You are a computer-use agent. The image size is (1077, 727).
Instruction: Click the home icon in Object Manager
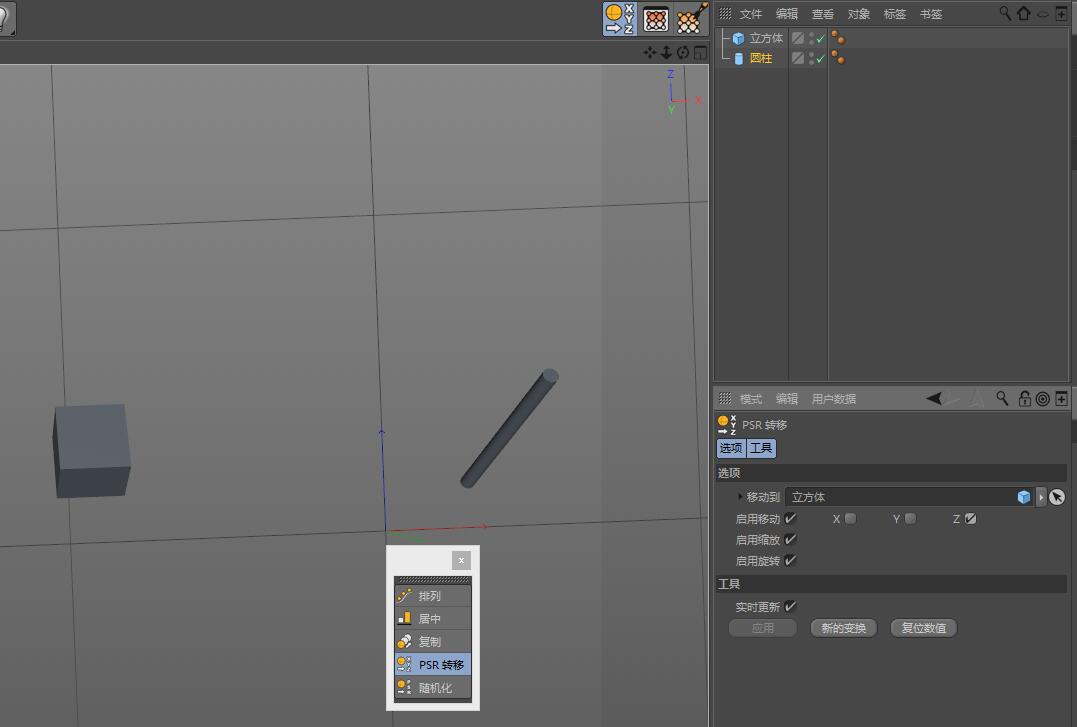1023,13
